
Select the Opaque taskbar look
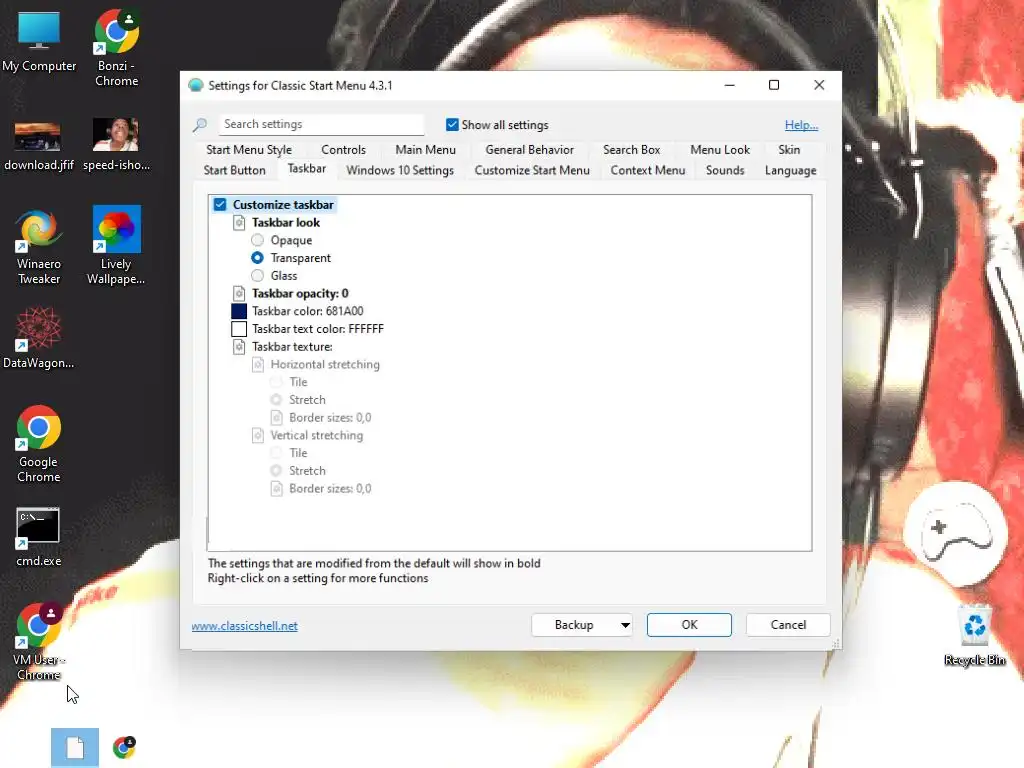pos(257,240)
